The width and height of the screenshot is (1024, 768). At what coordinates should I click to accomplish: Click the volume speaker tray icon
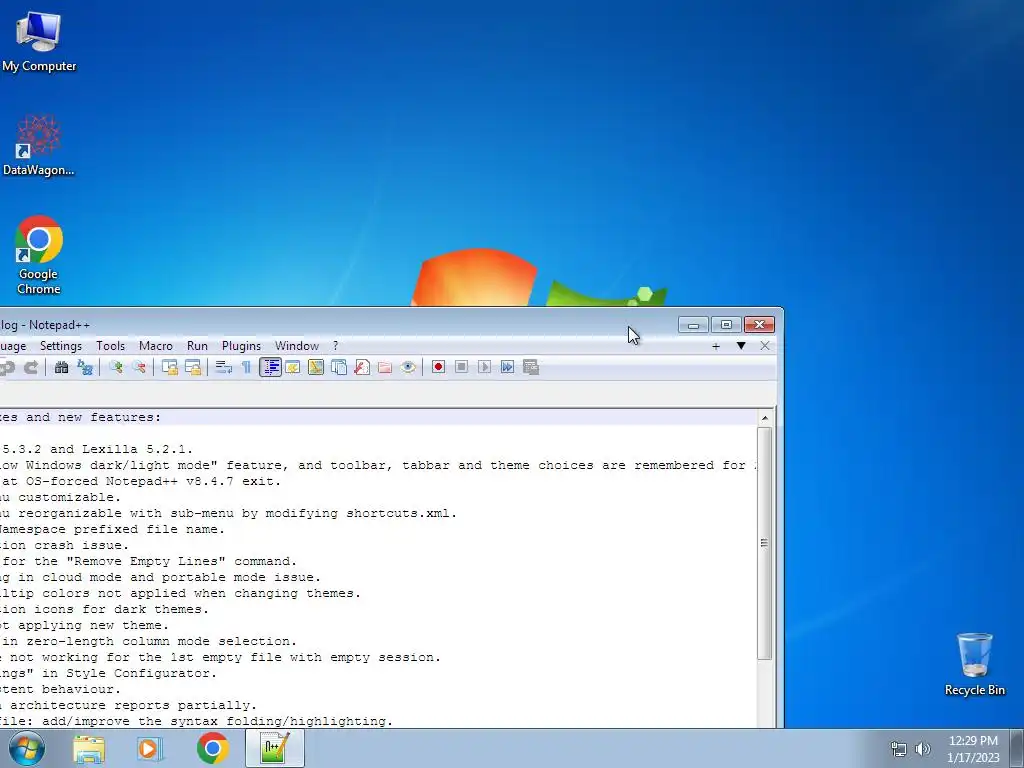pyautogui.click(x=922, y=749)
